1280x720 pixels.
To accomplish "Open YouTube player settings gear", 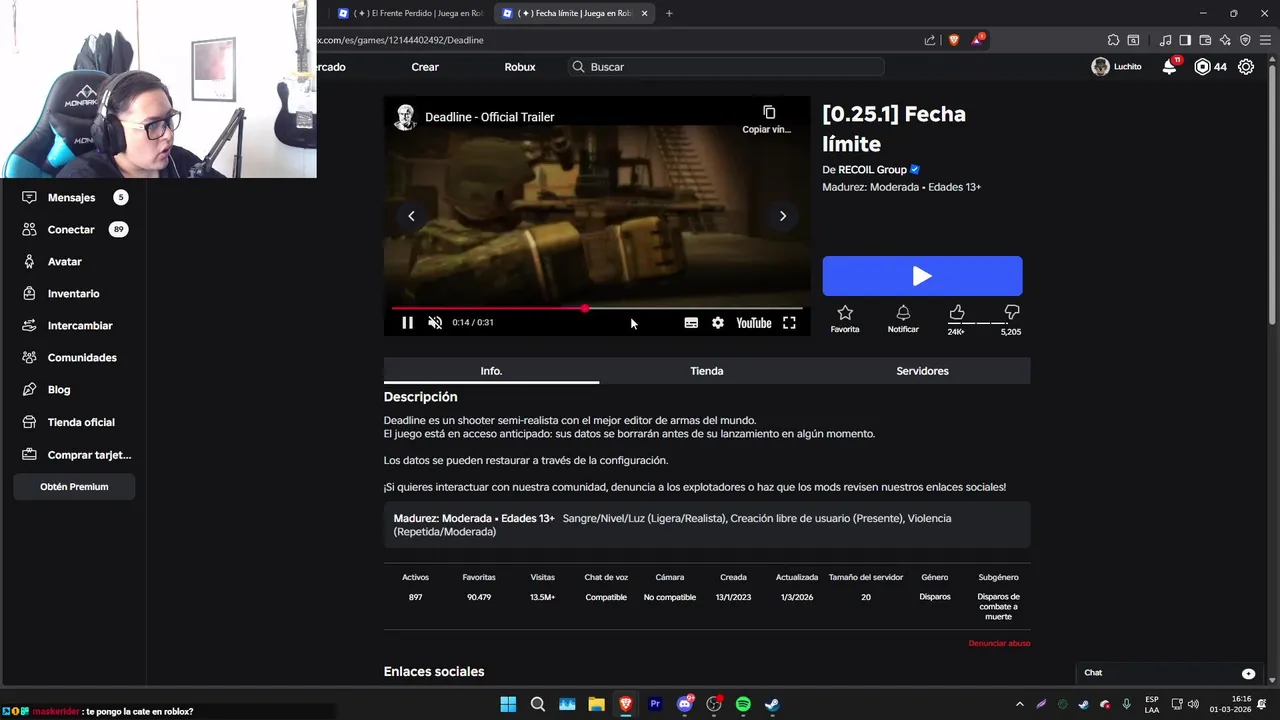I will pyautogui.click(x=718, y=323).
